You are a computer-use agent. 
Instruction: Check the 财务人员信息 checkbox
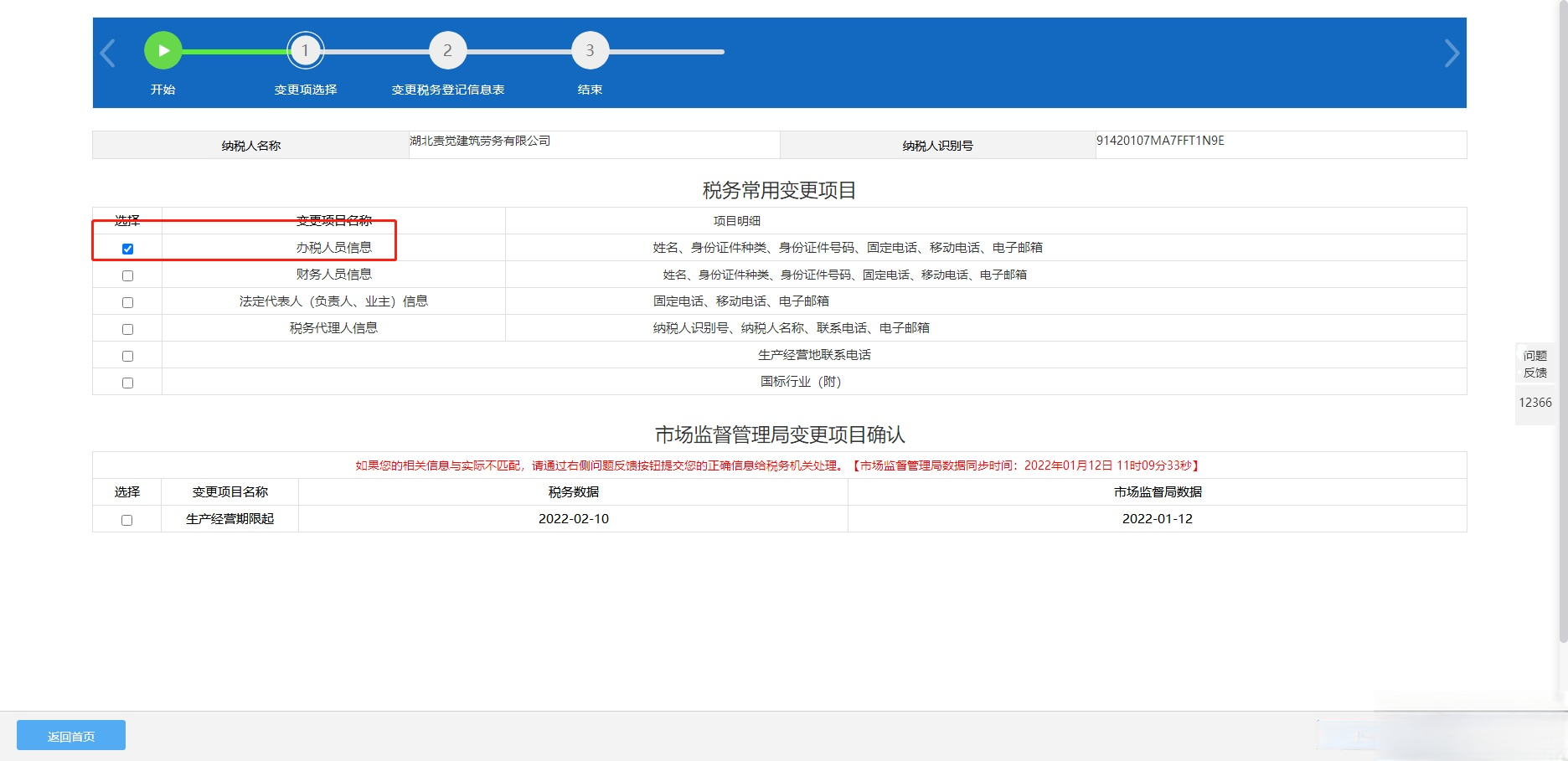pos(127,275)
